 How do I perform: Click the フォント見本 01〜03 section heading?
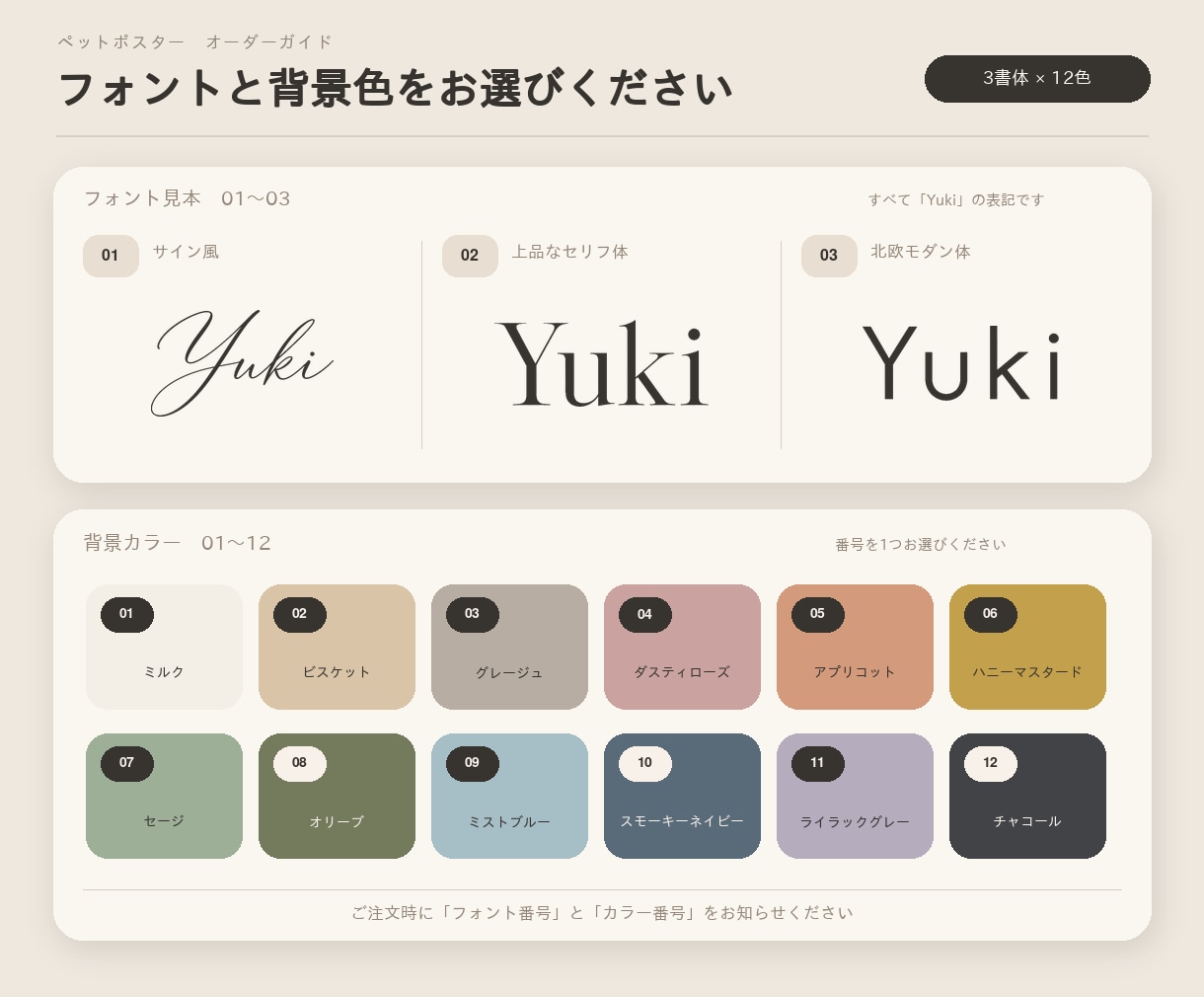point(188,198)
